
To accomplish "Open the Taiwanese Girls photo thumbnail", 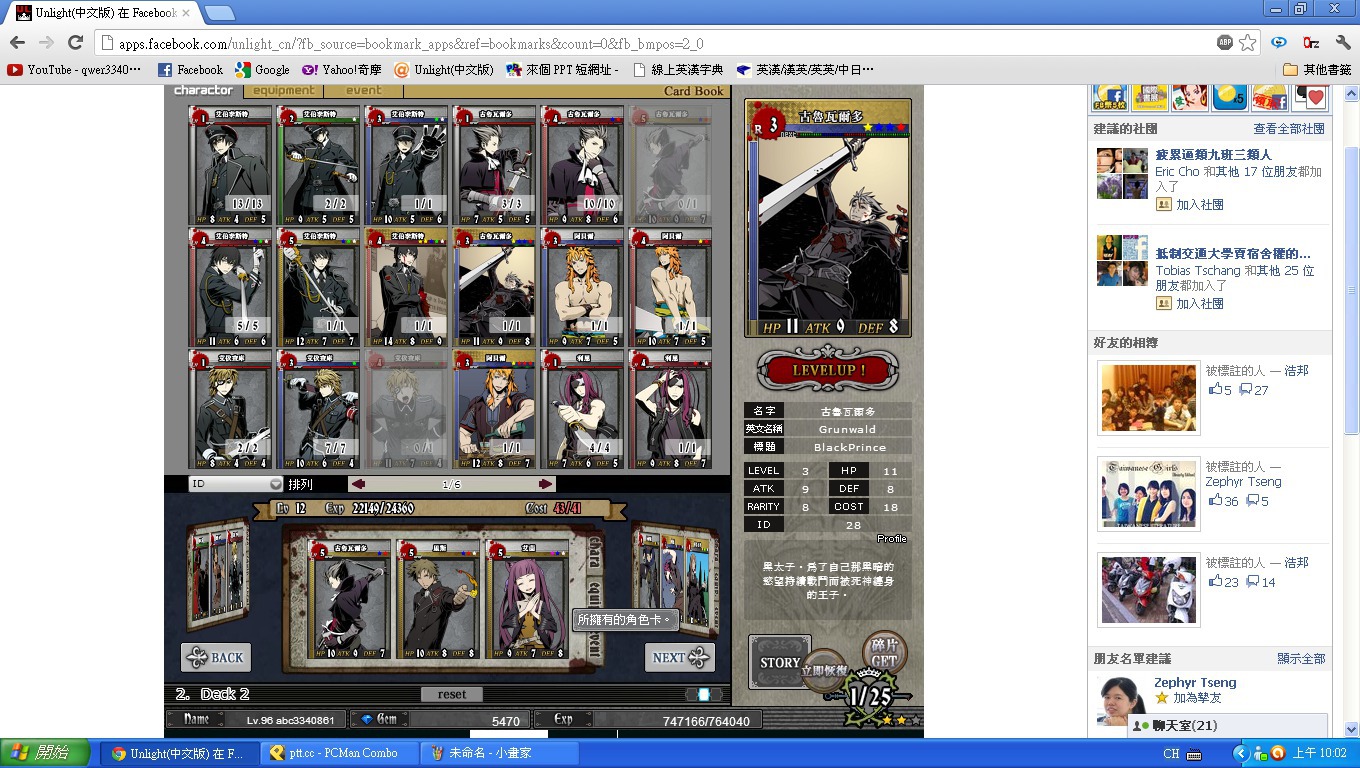I will click(x=1148, y=493).
